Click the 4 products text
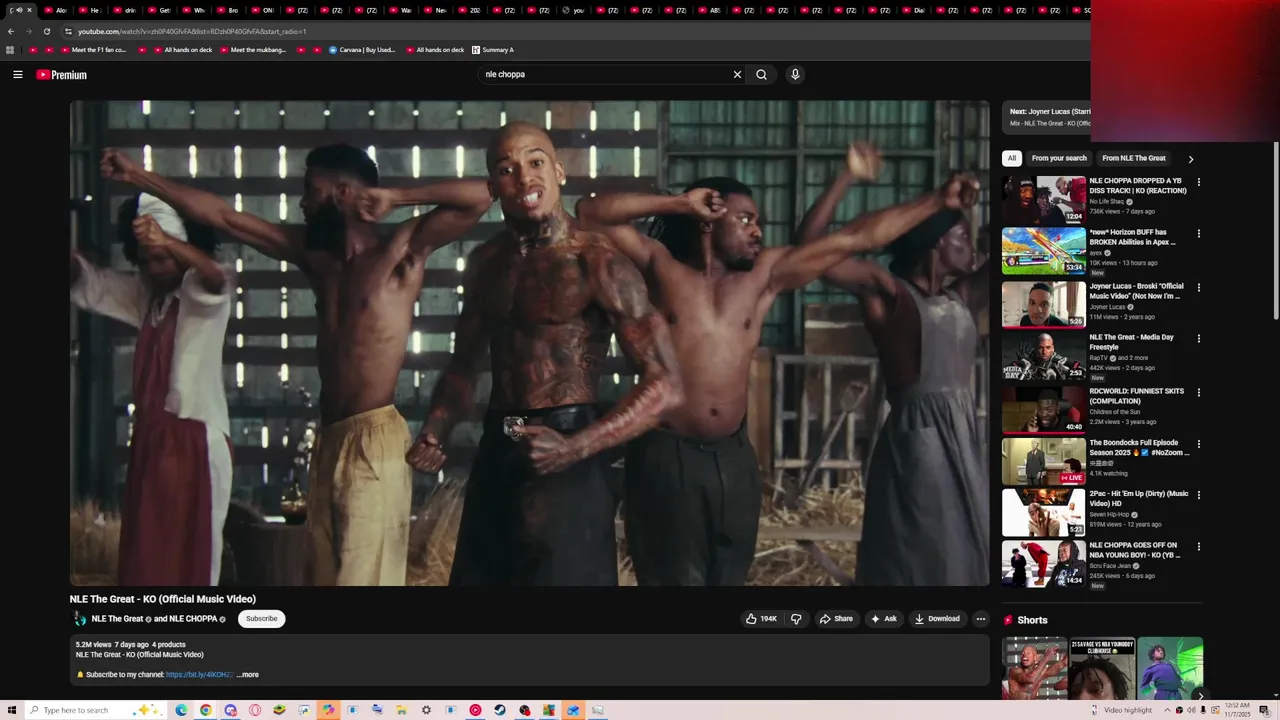The width and height of the screenshot is (1280, 720). point(169,645)
